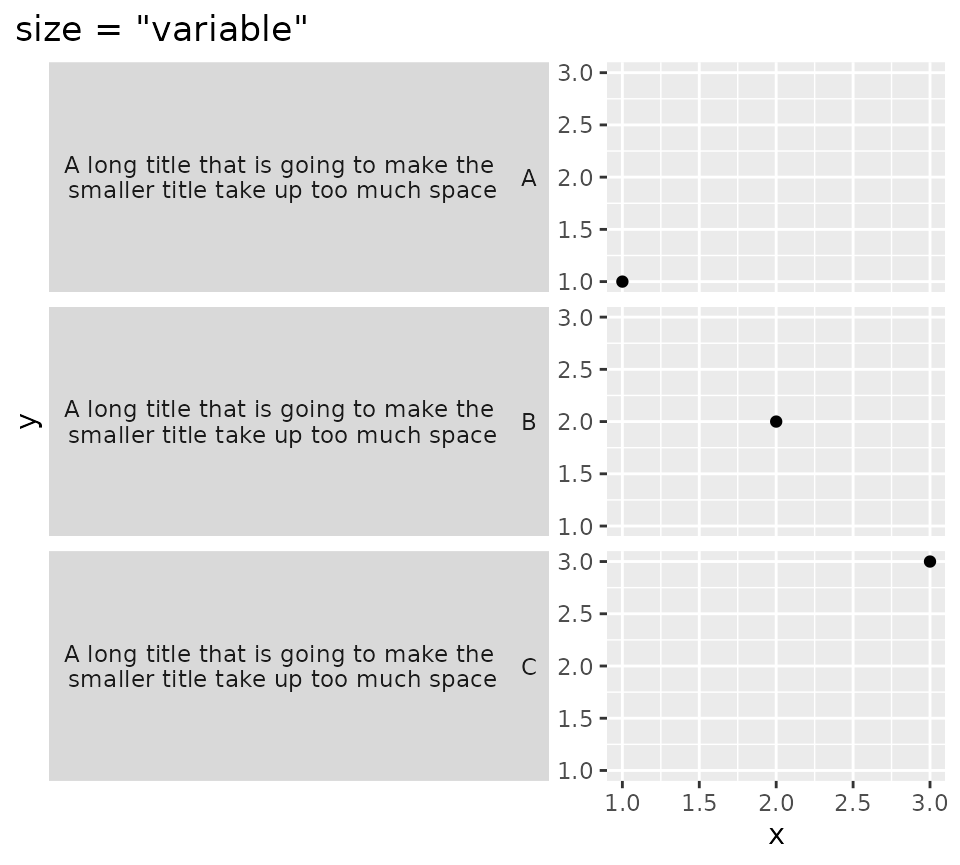960x865 pixels.
Task: Click the 1.5 tick label on x axis
Action: click(699, 802)
